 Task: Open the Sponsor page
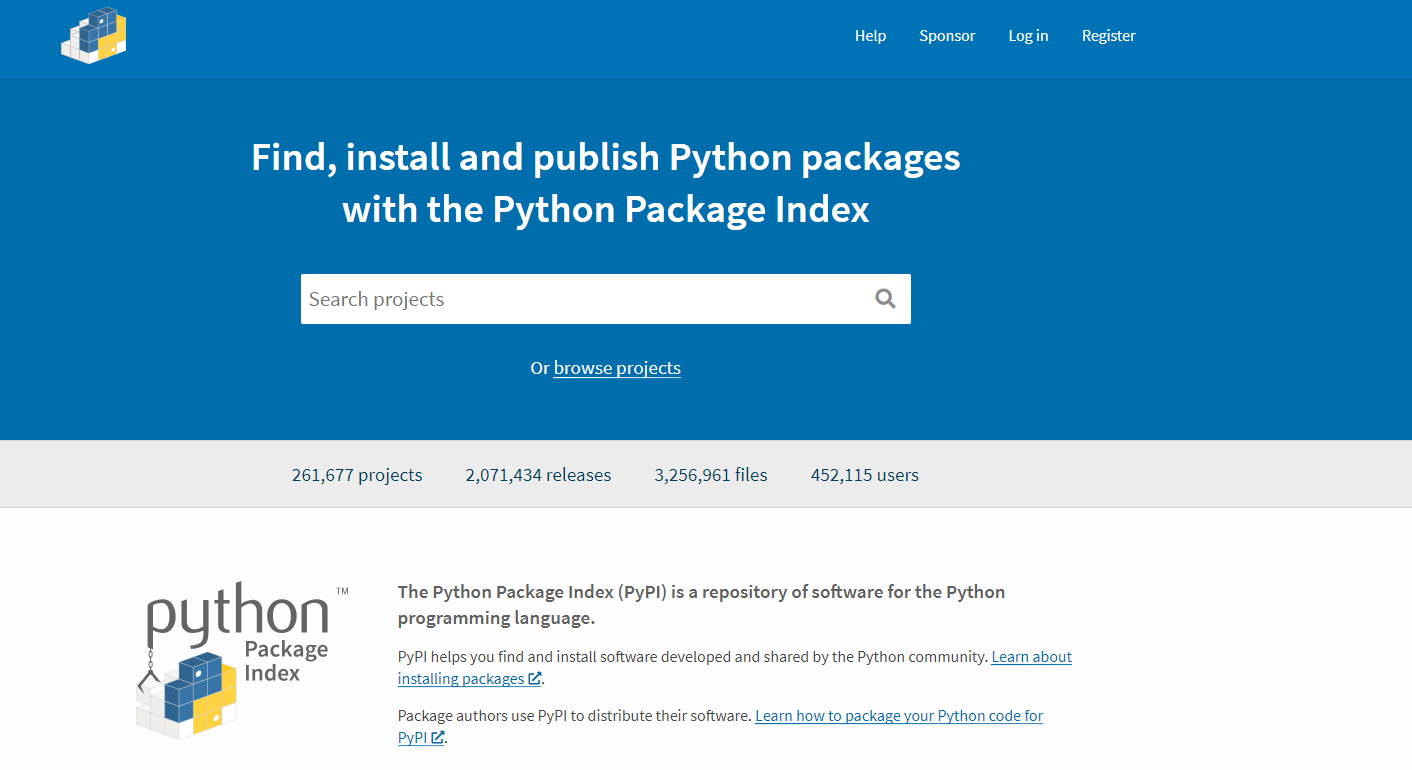947,35
